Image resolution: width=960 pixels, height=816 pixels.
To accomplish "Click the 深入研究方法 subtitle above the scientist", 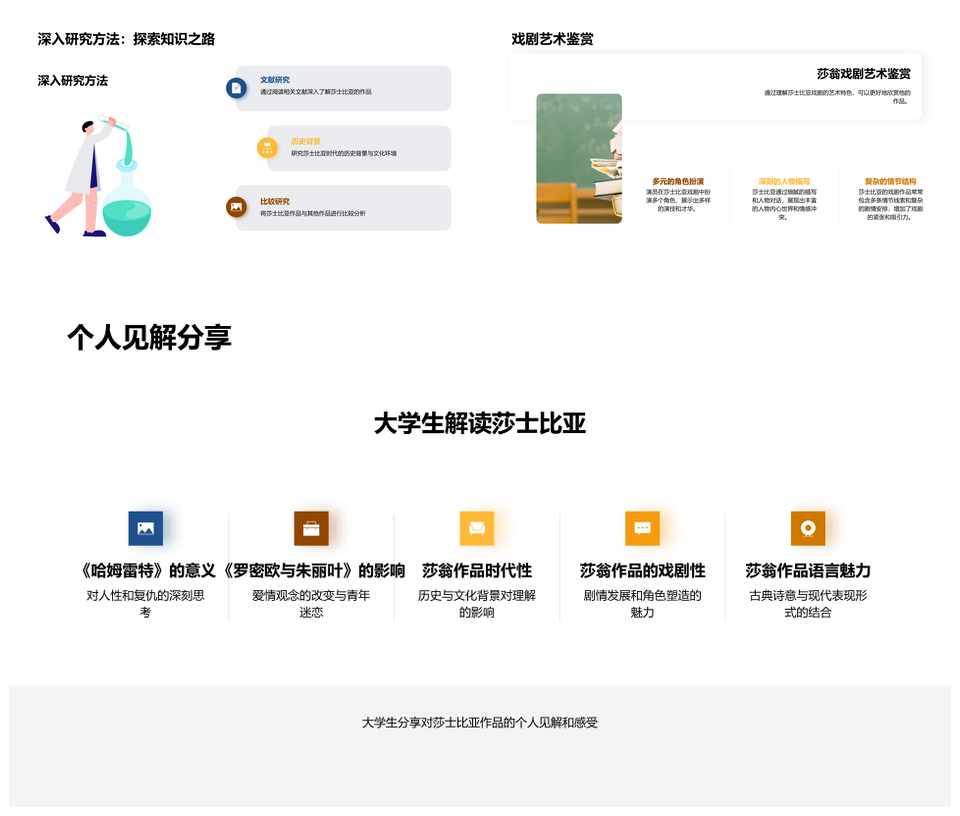I will coord(73,80).
